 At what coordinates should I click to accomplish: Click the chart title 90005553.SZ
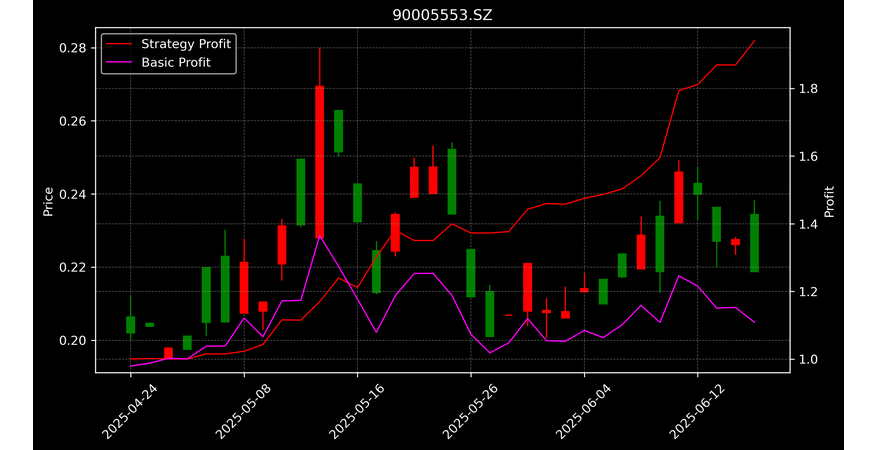[x=442, y=15]
